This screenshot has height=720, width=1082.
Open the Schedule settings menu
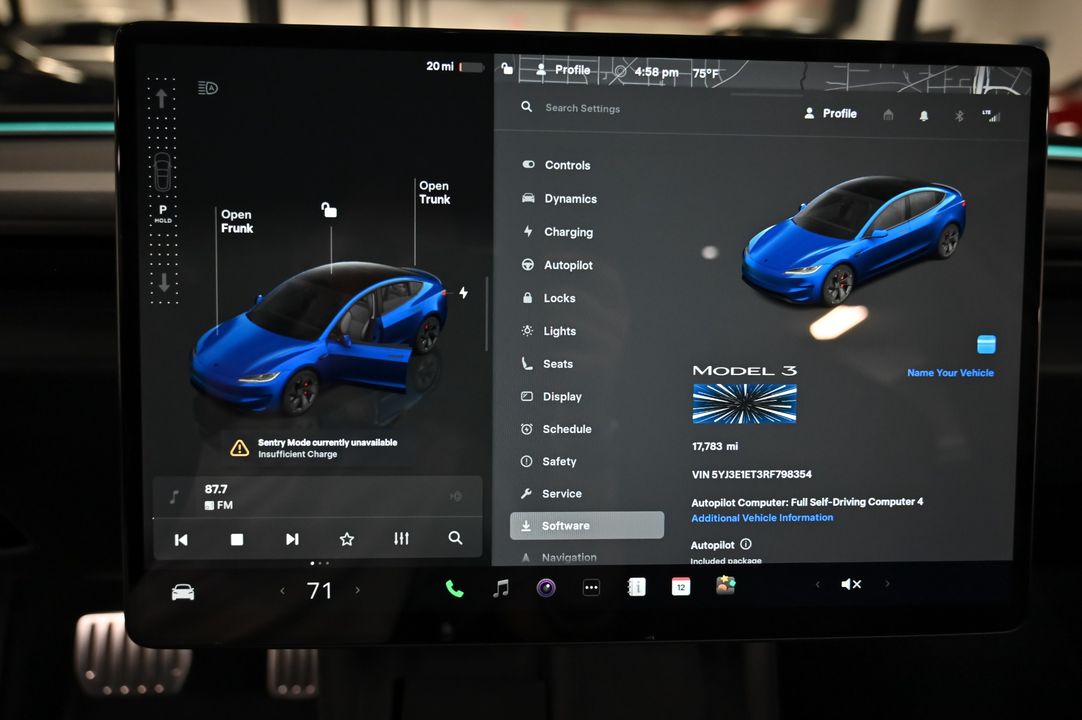point(557,429)
